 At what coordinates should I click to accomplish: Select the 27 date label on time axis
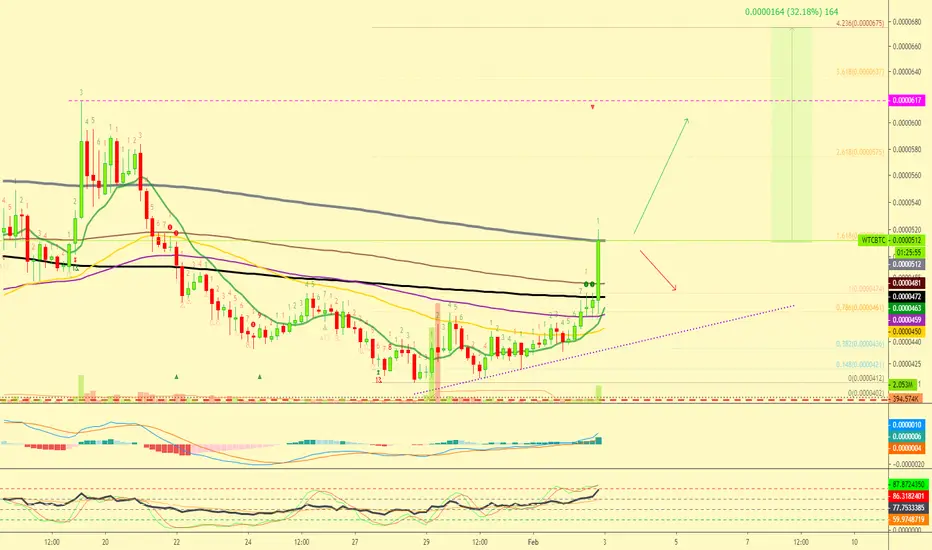point(355,542)
